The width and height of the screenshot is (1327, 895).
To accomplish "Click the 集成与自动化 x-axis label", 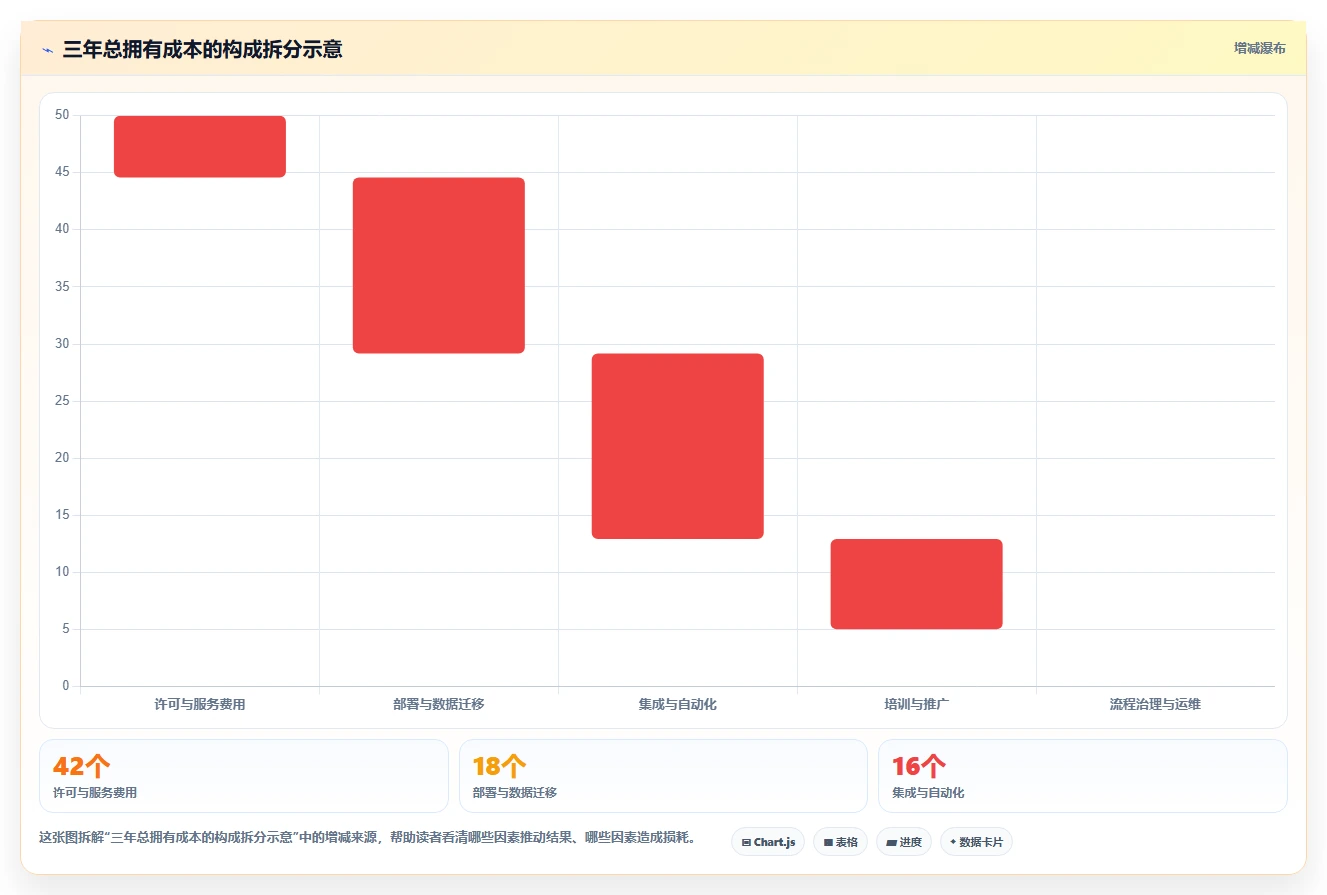I will coord(678,704).
